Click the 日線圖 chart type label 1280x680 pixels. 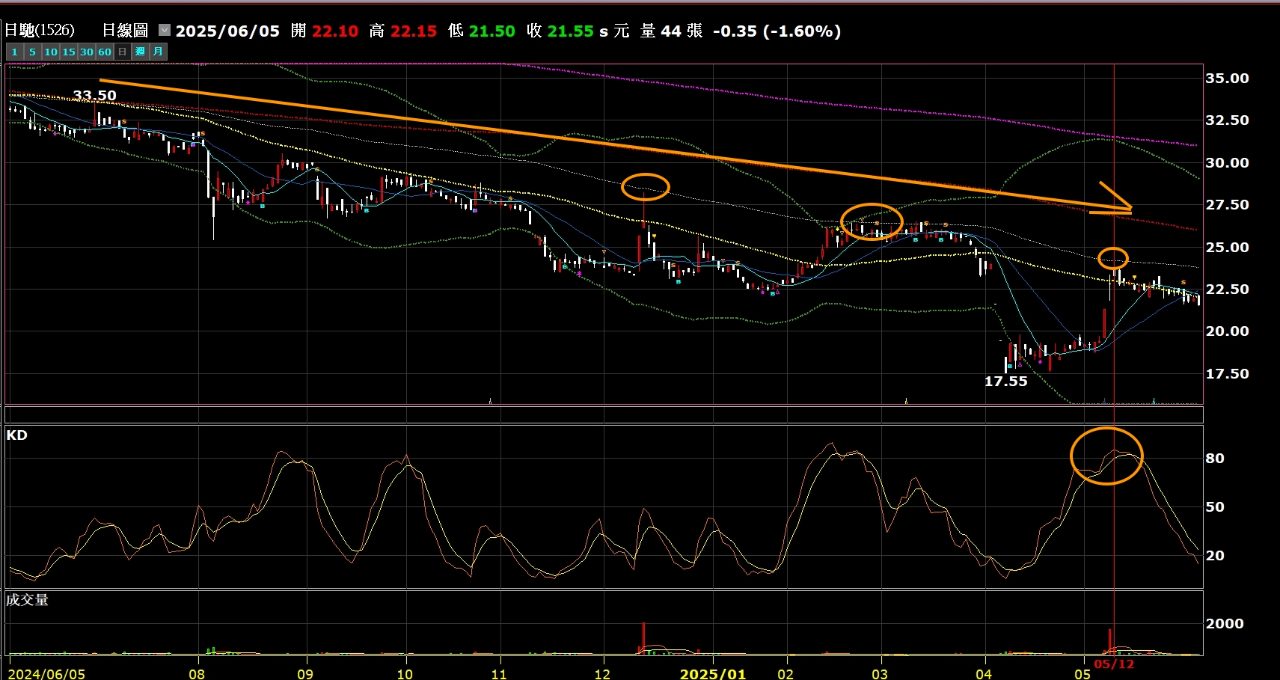(125, 31)
